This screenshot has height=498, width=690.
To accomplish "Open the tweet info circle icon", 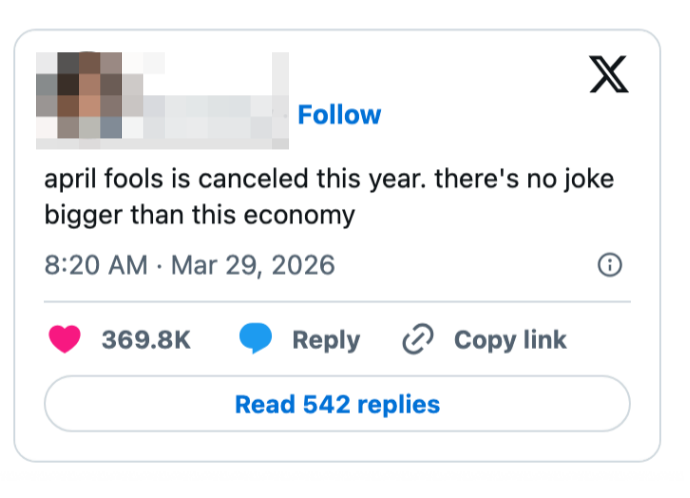I will [x=609, y=265].
